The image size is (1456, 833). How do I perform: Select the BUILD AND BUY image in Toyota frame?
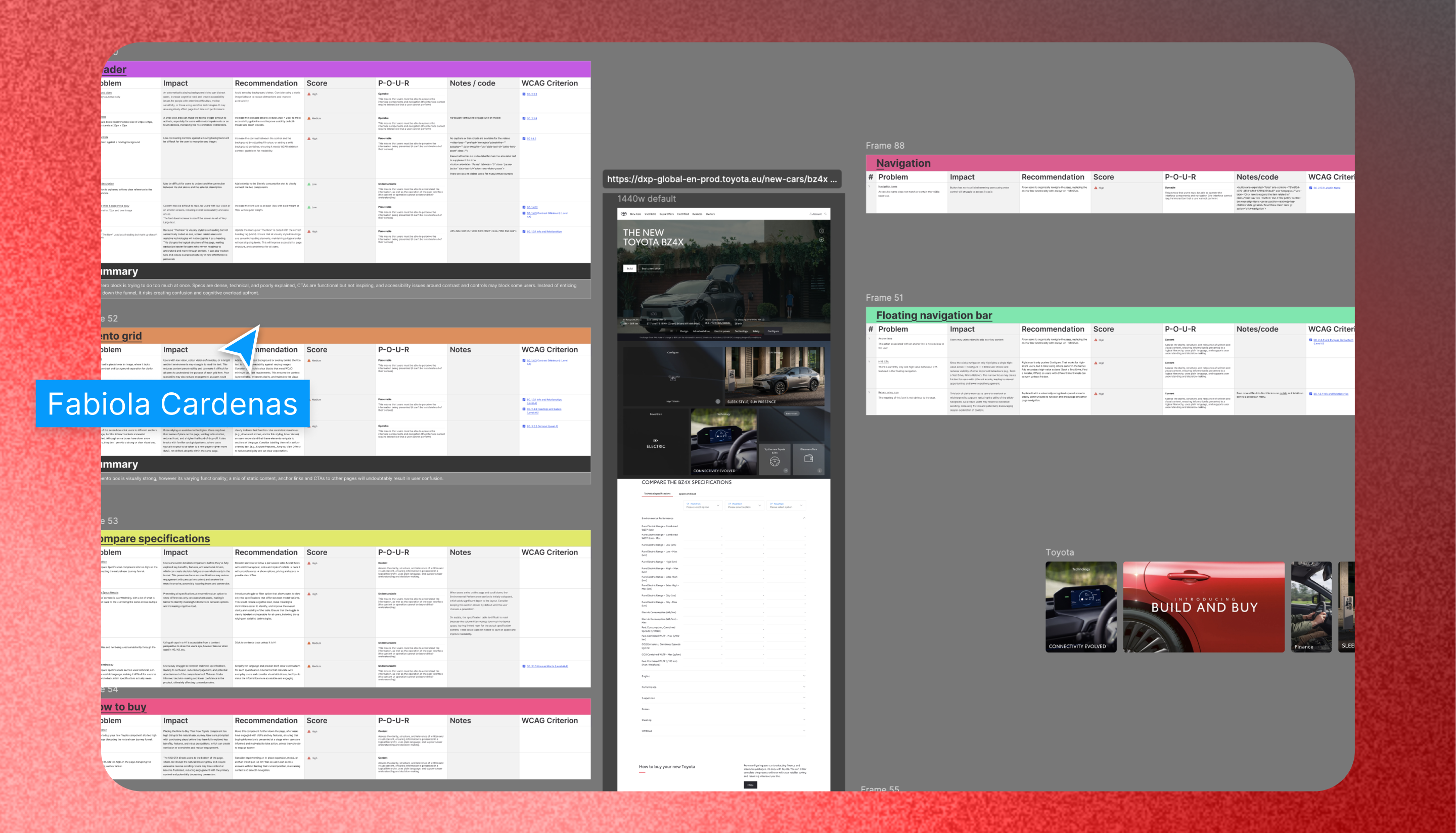point(1204,607)
